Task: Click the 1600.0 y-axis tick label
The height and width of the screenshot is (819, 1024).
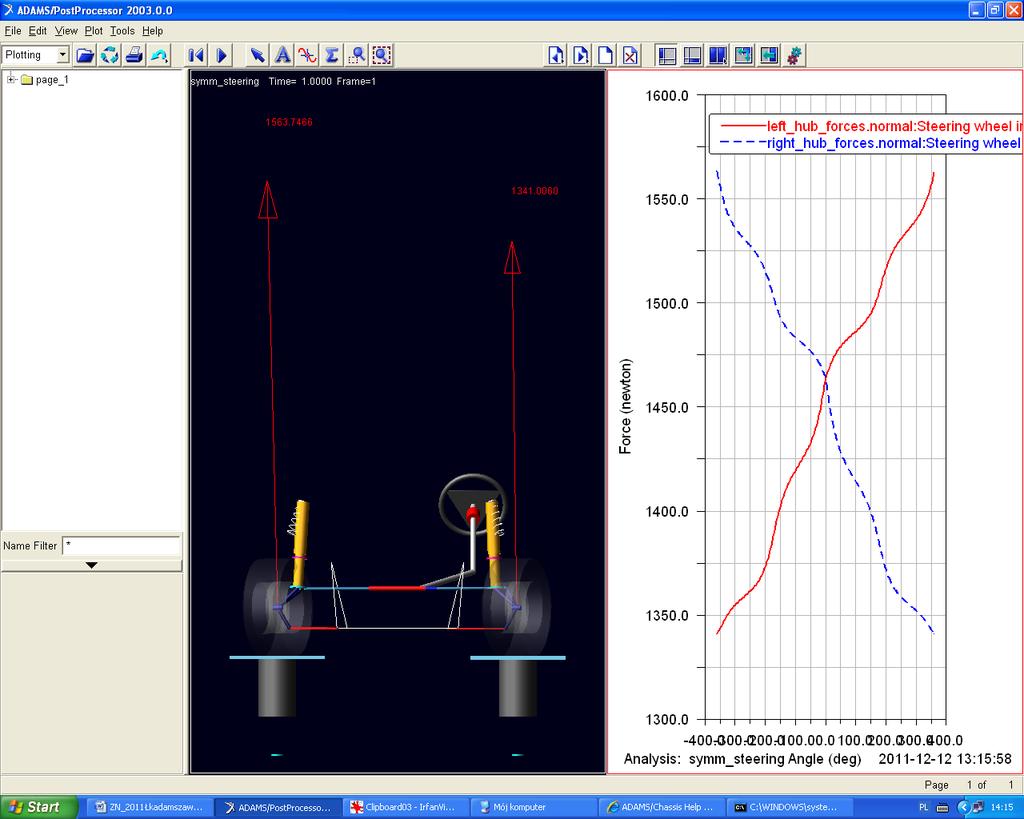Action: (667, 95)
